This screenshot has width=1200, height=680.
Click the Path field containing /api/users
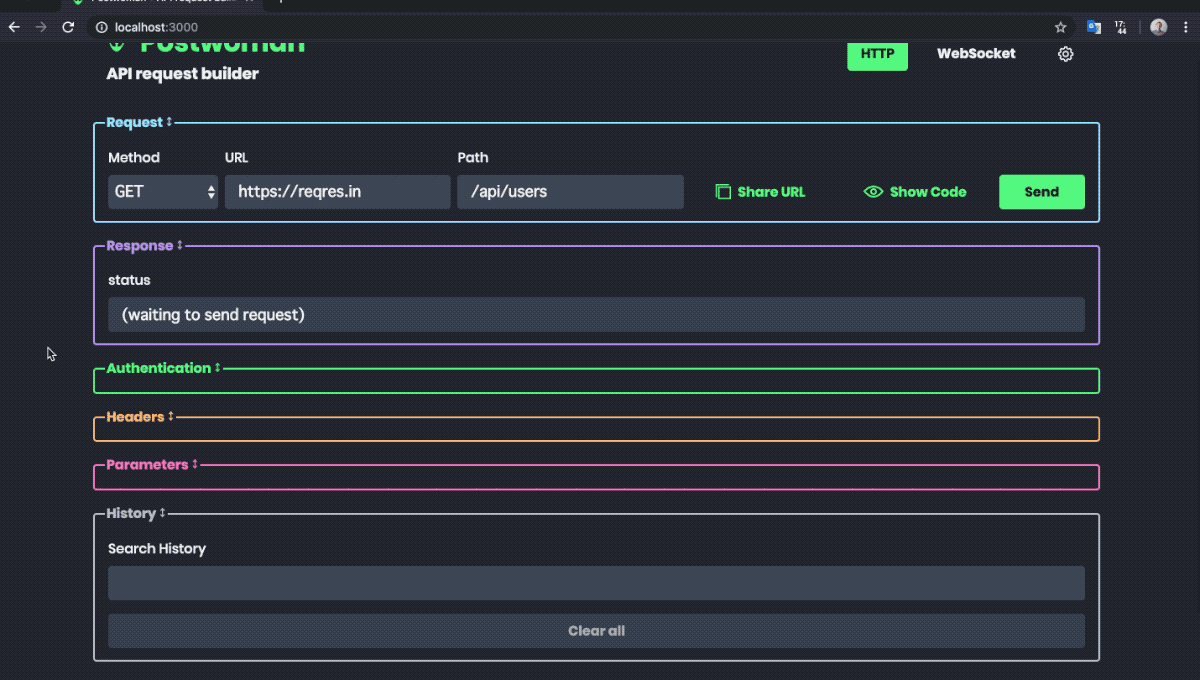pos(571,192)
